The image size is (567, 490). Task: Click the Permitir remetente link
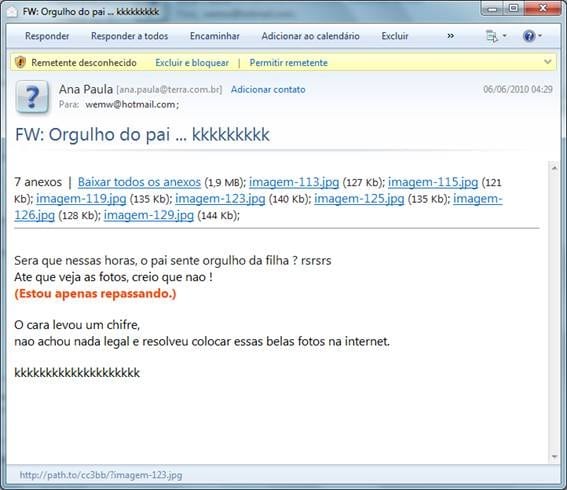pyautogui.click(x=289, y=63)
